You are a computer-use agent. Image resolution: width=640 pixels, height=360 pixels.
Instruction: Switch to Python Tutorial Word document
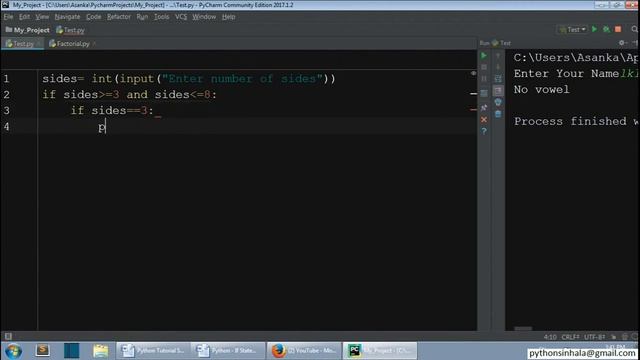153,351
